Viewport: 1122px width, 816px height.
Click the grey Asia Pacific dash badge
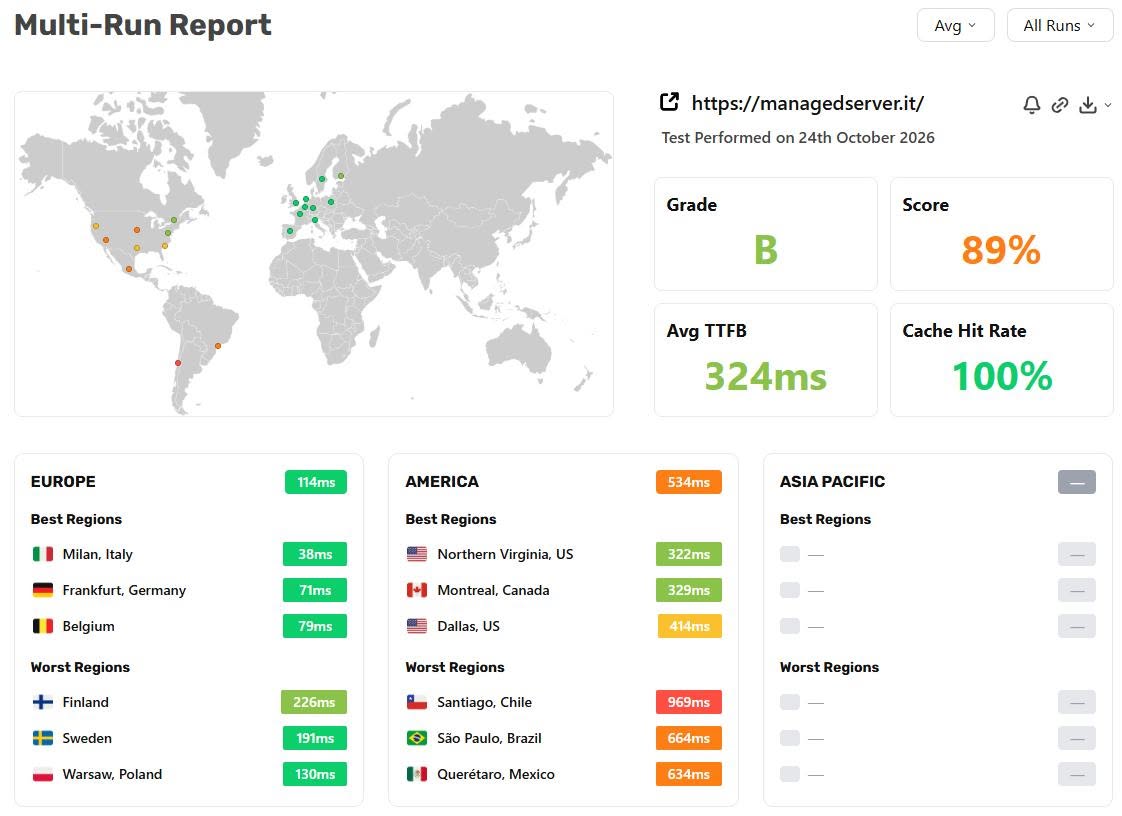(1077, 482)
